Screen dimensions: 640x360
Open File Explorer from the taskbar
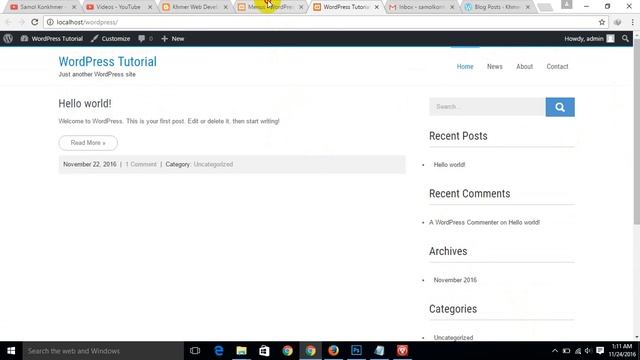click(242, 351)
